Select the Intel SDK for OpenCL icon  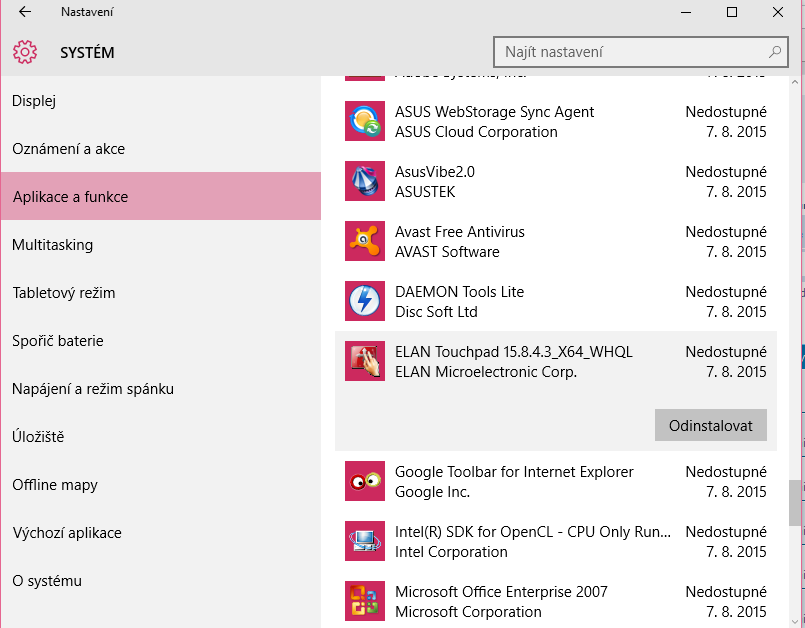pos(365,541)
